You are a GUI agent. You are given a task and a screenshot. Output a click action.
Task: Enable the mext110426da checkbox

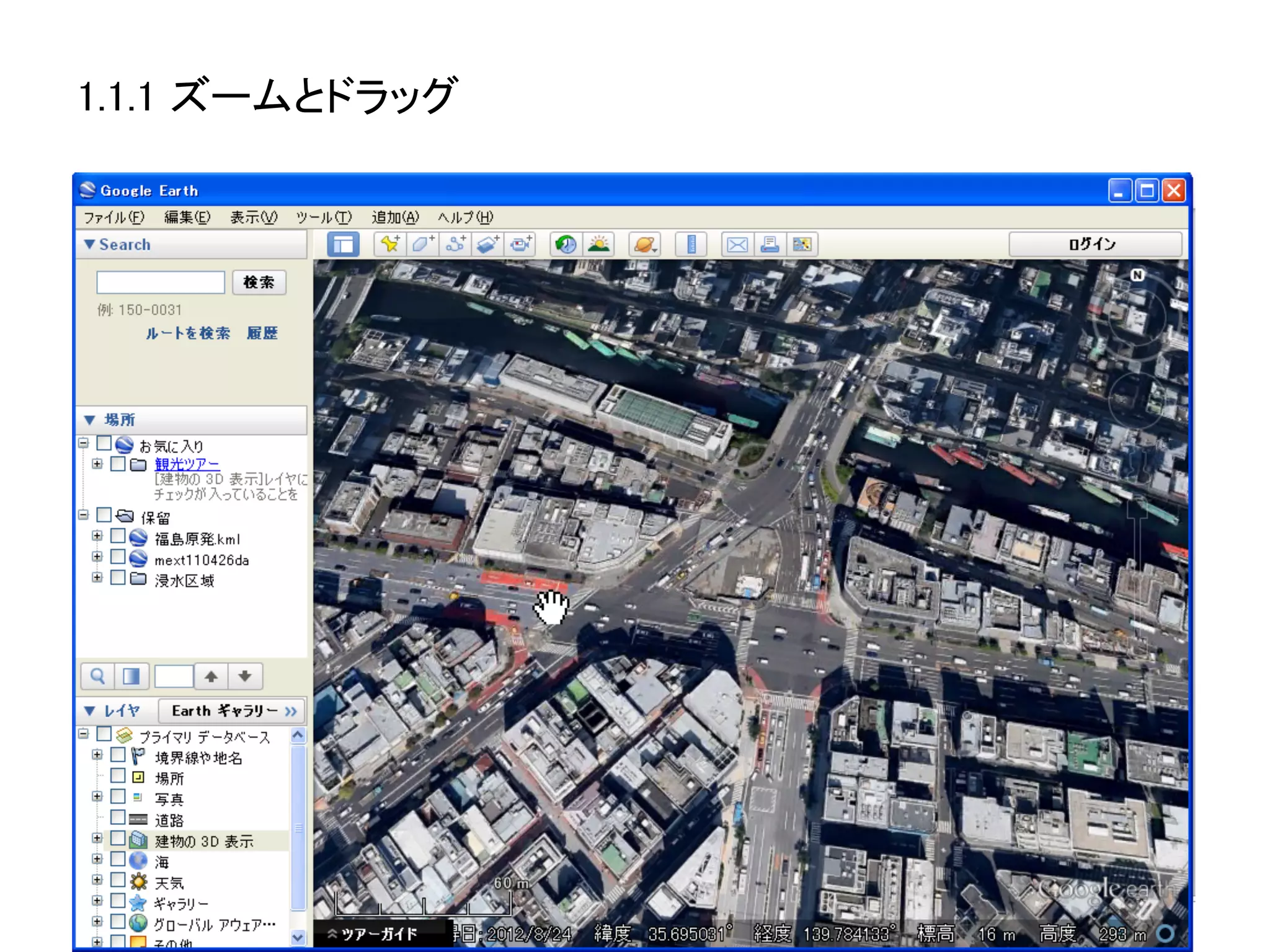118,557
